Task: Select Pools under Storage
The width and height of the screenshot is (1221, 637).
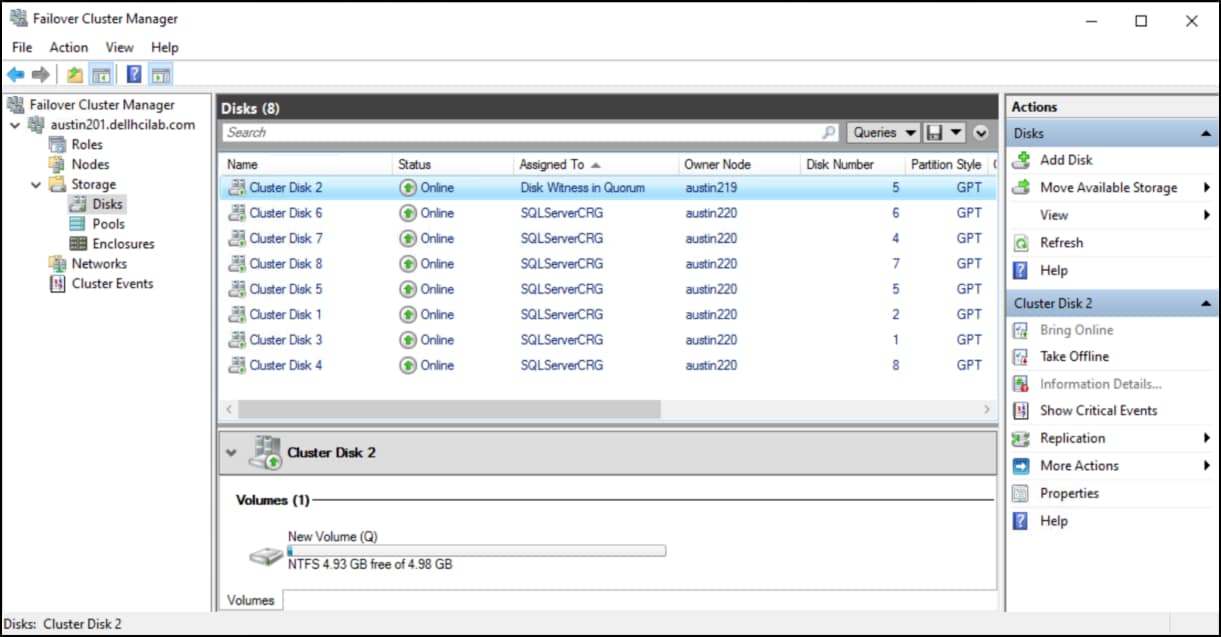Action: click(108, 224)
